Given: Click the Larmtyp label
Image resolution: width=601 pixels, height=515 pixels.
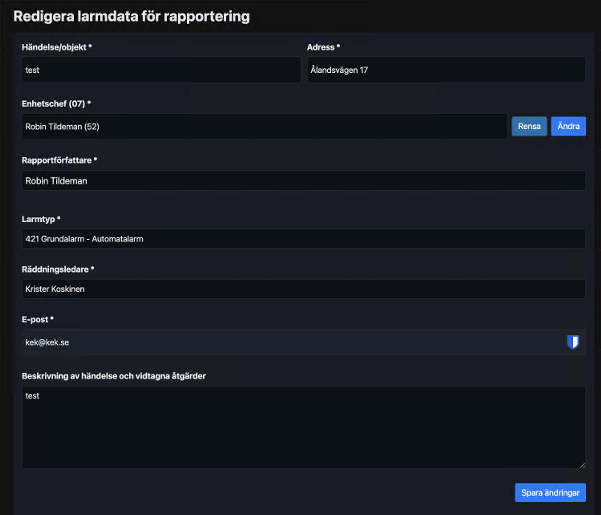Looking at the screenshot, I should point(41,219).
